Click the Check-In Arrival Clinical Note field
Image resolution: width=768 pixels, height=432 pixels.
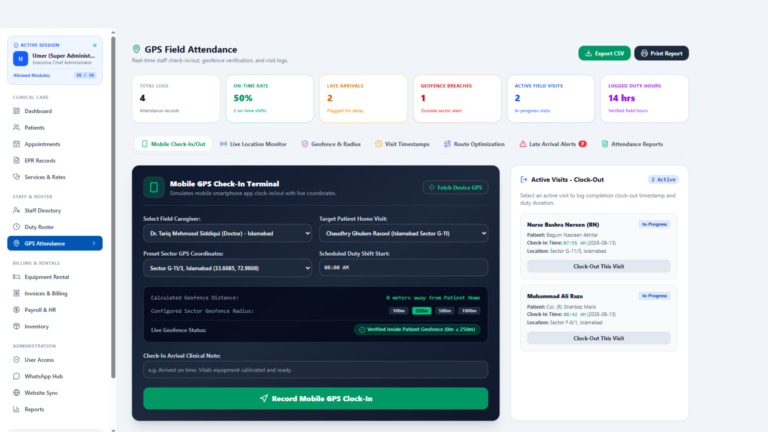point(315,370)
